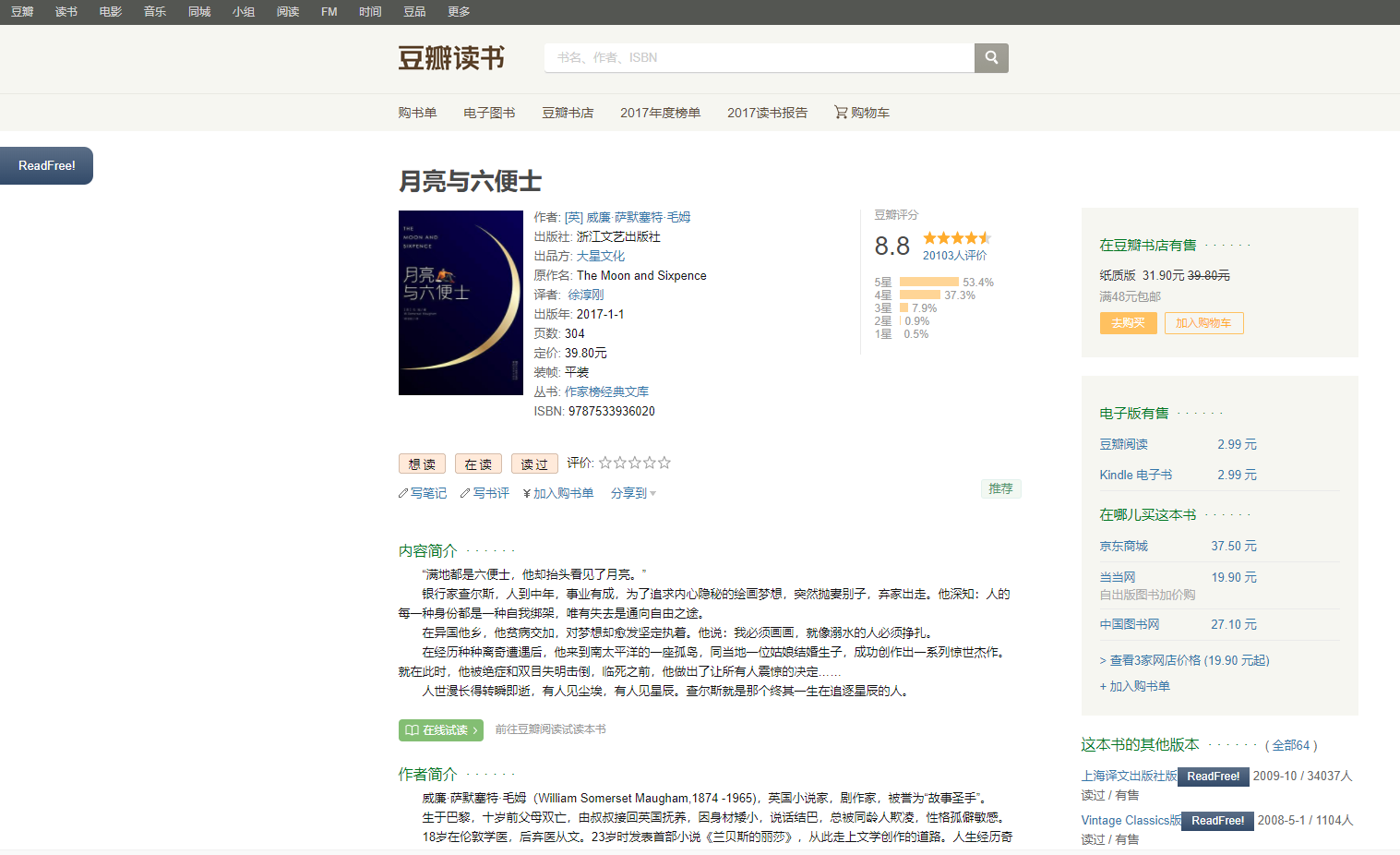Click ReadFree! beside 上海译文出版社版
Screen dimensions: 1400x855
1213,777
